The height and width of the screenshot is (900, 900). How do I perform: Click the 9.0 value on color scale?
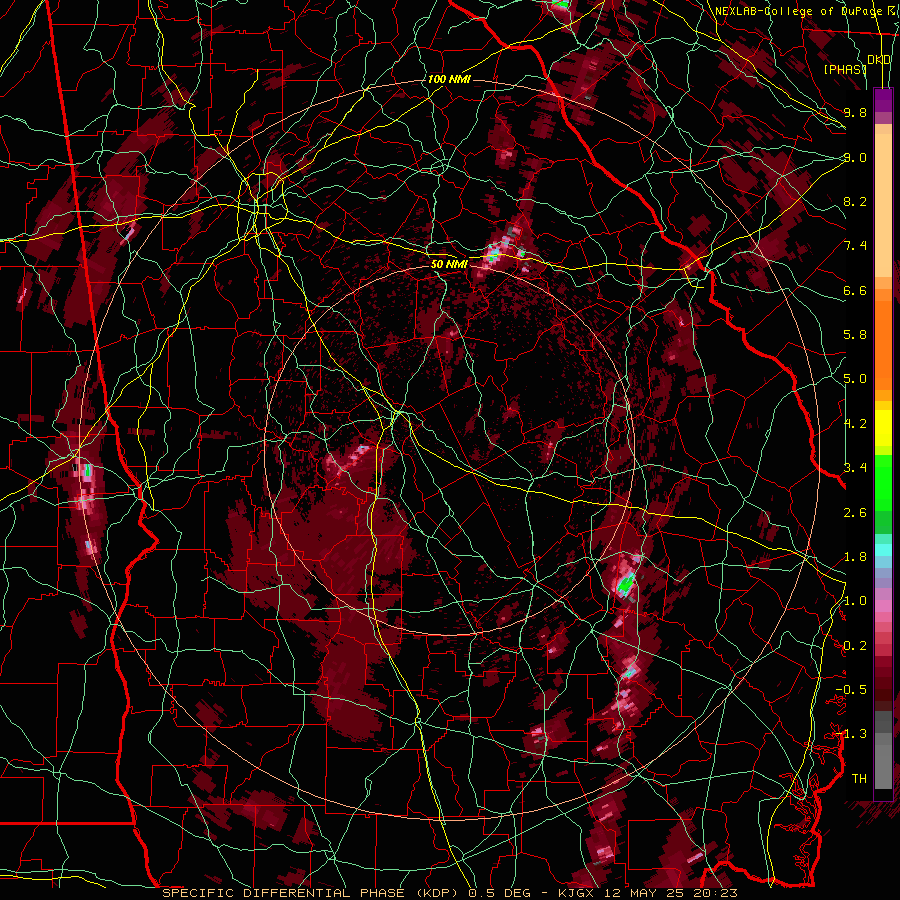coord(855,157)
